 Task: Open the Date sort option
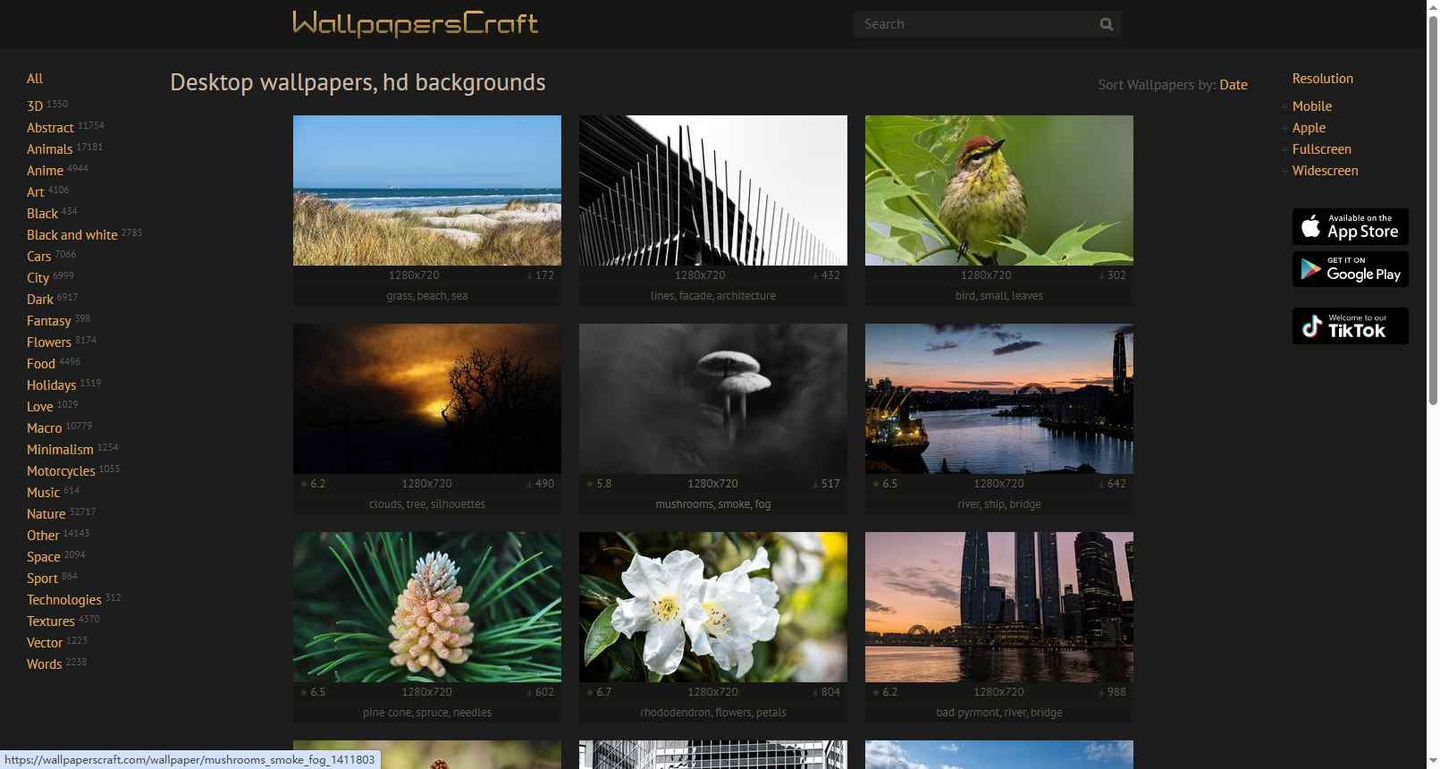(x=1233, y=85)
